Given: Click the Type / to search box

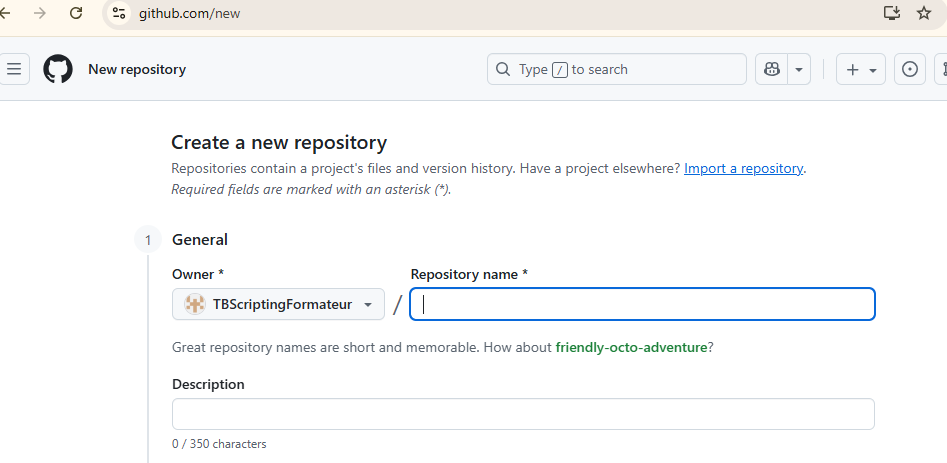Looking at the screenshot, I should click(x=617, y=69).
